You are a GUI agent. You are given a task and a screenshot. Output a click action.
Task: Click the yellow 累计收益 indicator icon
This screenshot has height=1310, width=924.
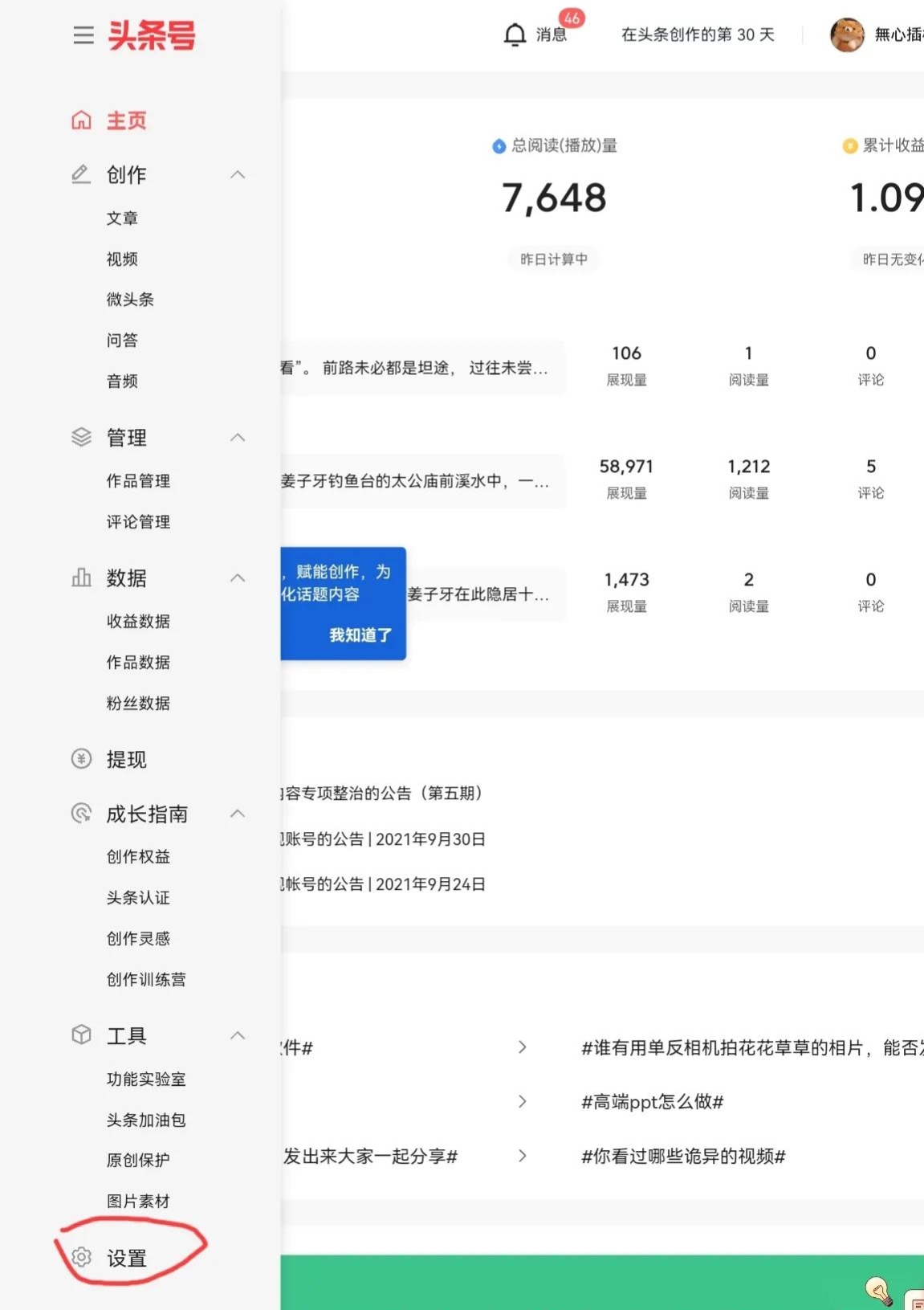tap(850, 146)
